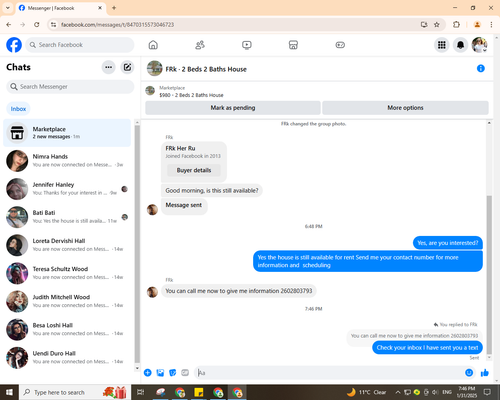Select the Inbox filter tab
The width and height of the screenshot is (500, 400).
click(x=18, y=109)
